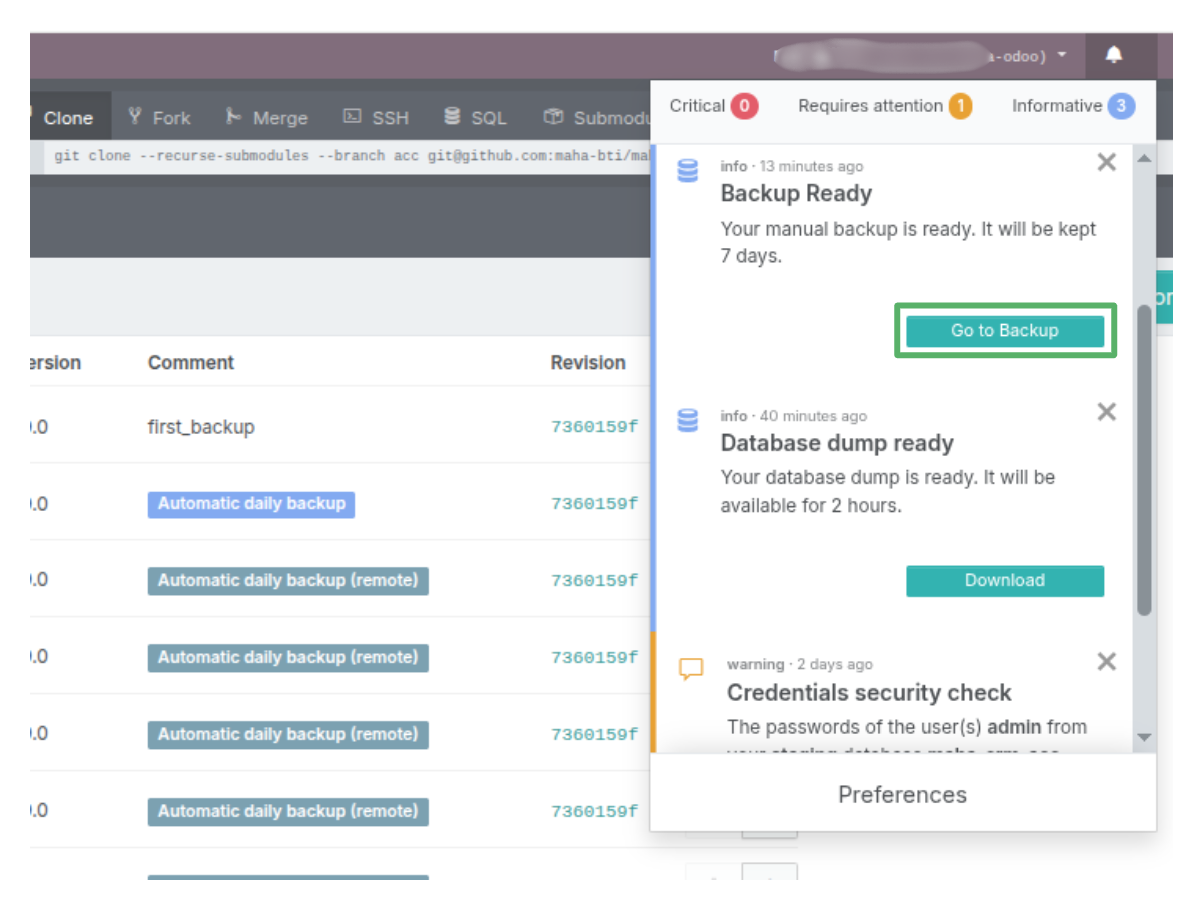1203x909 pixels.
Task: Download the database dump
Action: (x=1004, y=581)
